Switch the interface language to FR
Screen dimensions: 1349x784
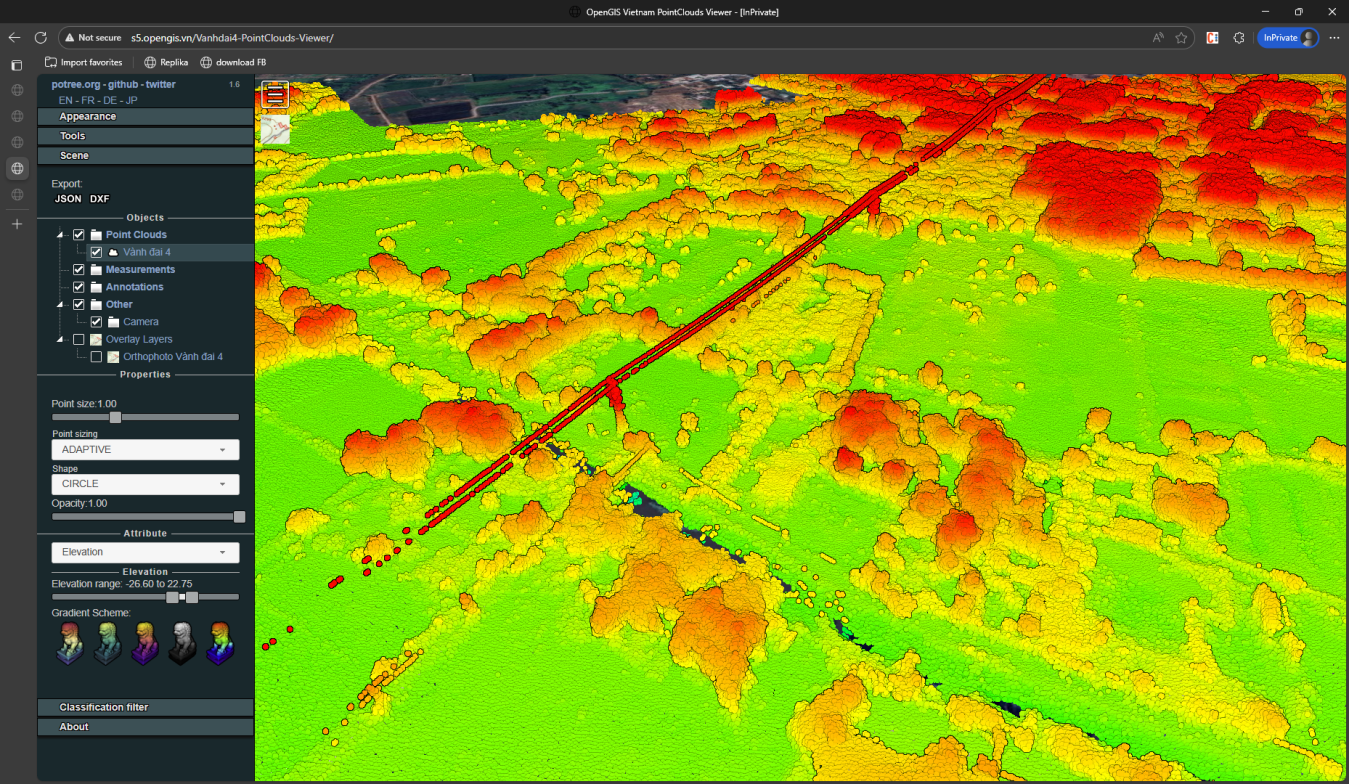[x=87, y=100]
